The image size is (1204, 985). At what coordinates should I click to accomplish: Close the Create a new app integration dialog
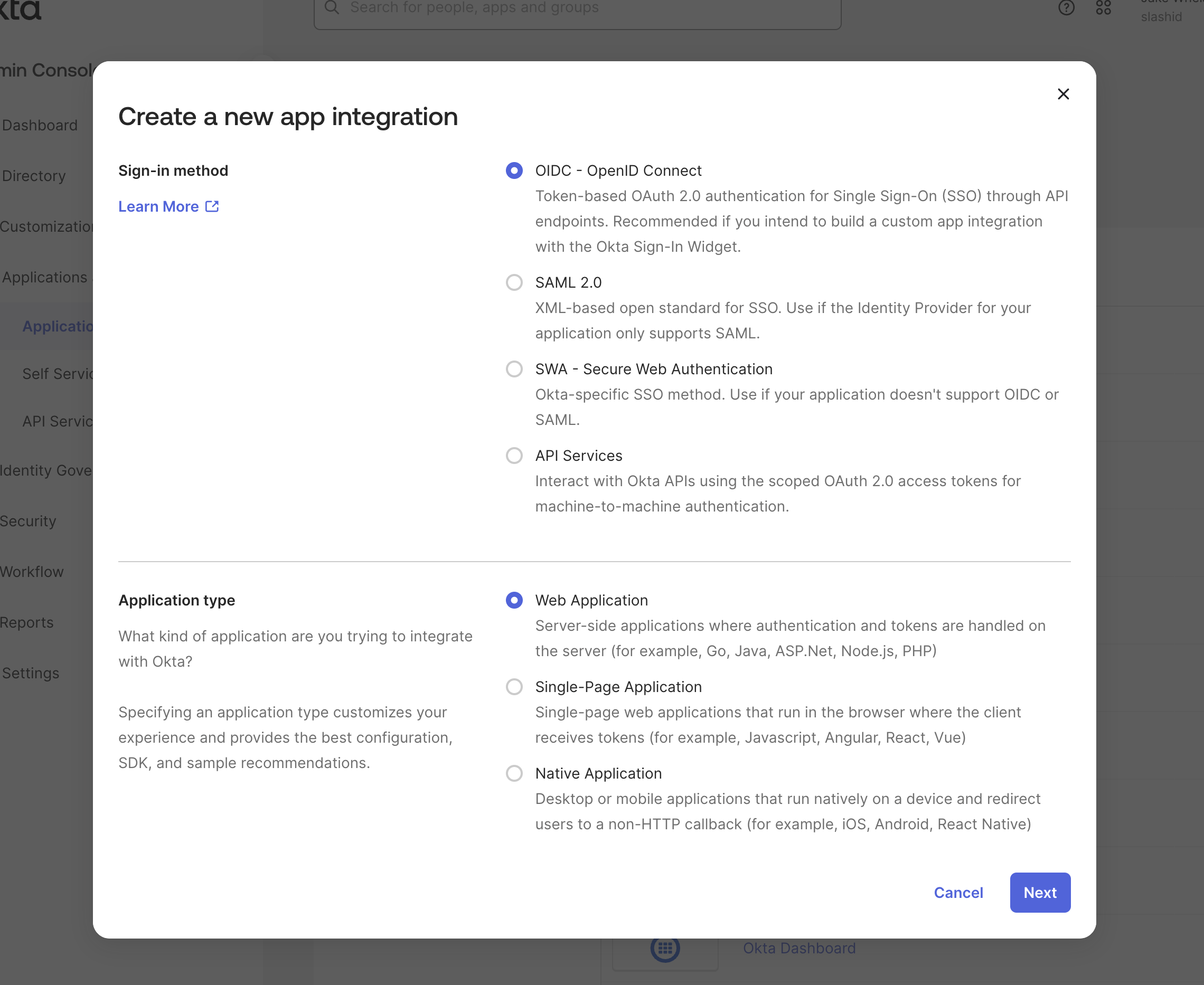(1063, 94)
